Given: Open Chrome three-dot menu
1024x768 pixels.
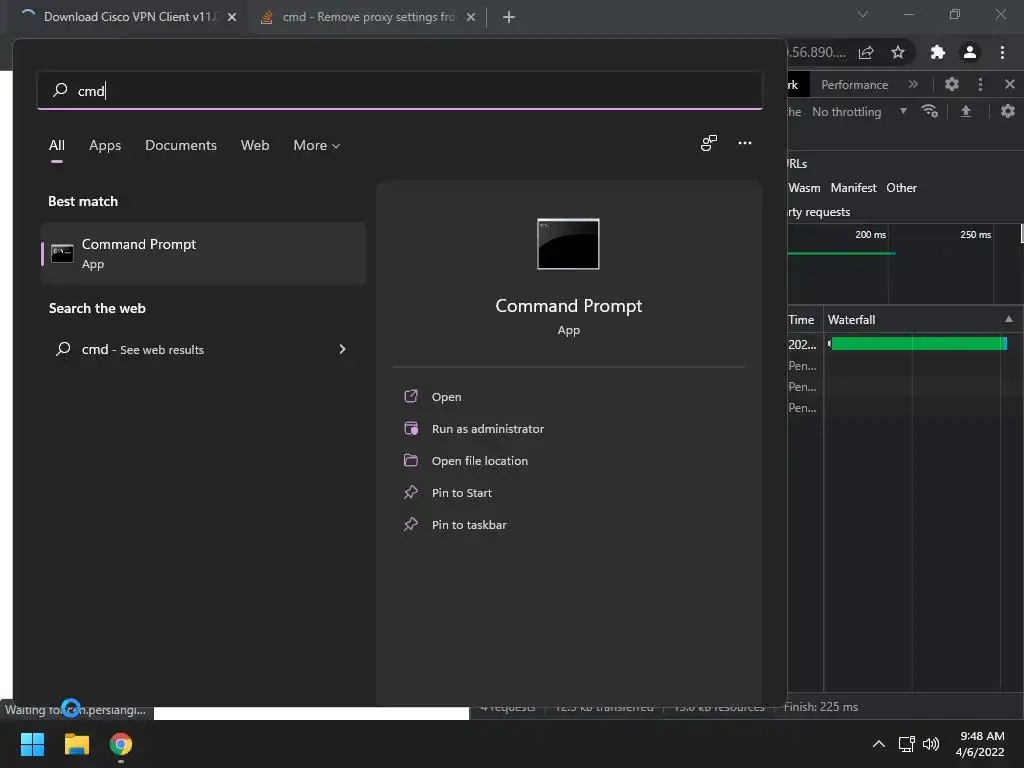Looking at the screenshot, I should click(x=1002, y=52).
